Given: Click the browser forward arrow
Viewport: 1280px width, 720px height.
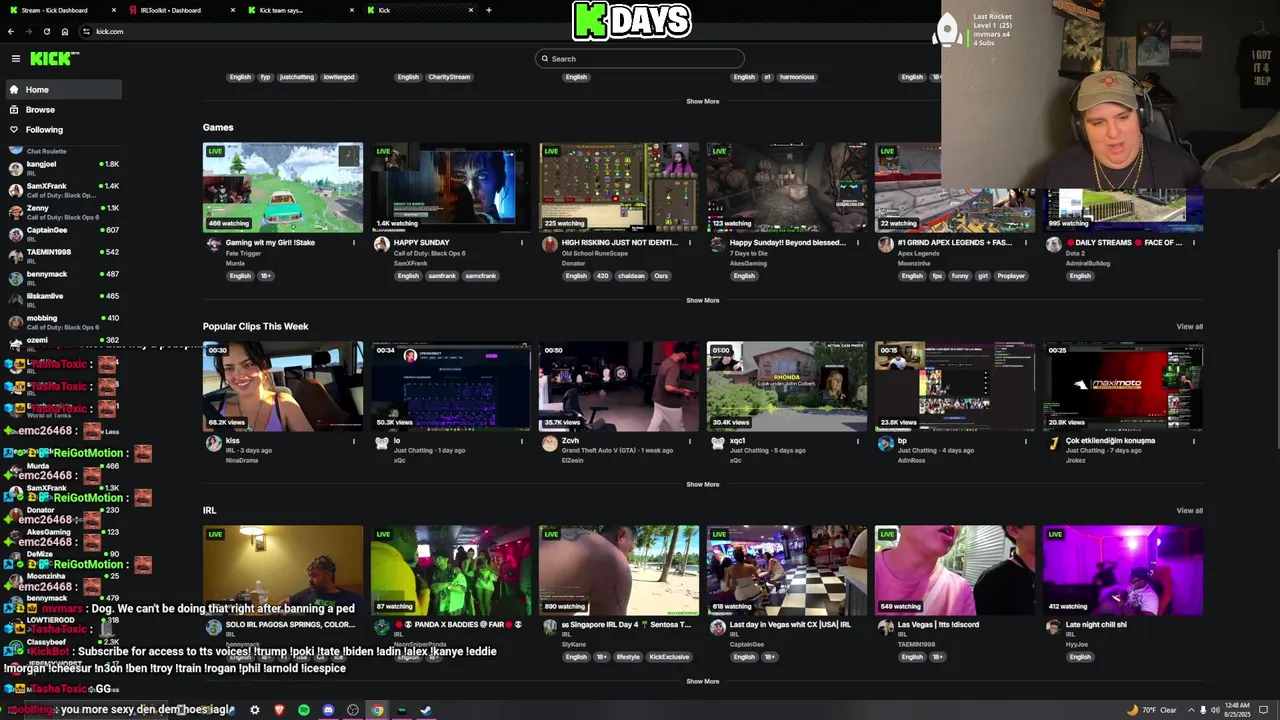Looking at the screenshot, I should tap(29, 31).
